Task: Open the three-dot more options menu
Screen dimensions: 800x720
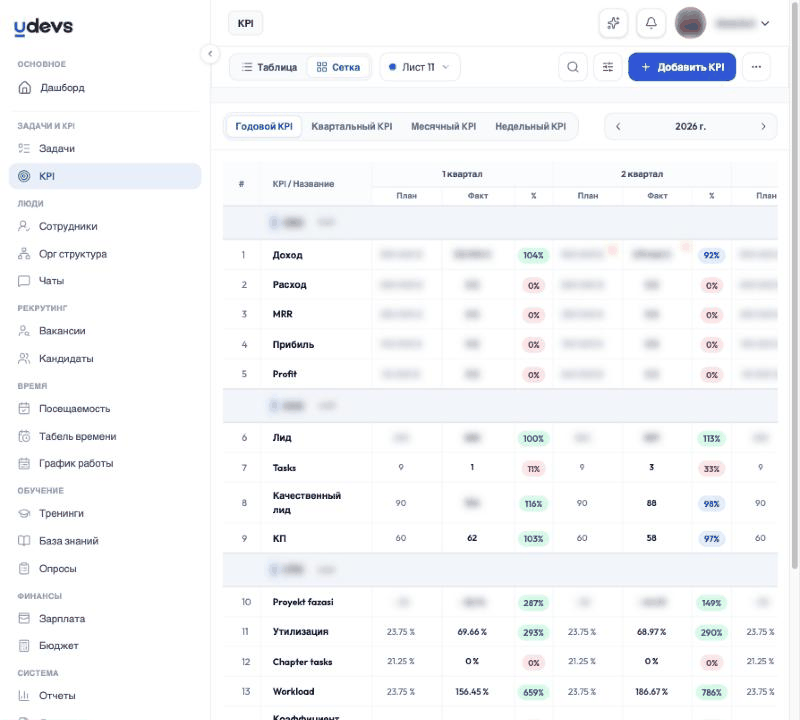Action: (x=756, y=67)
